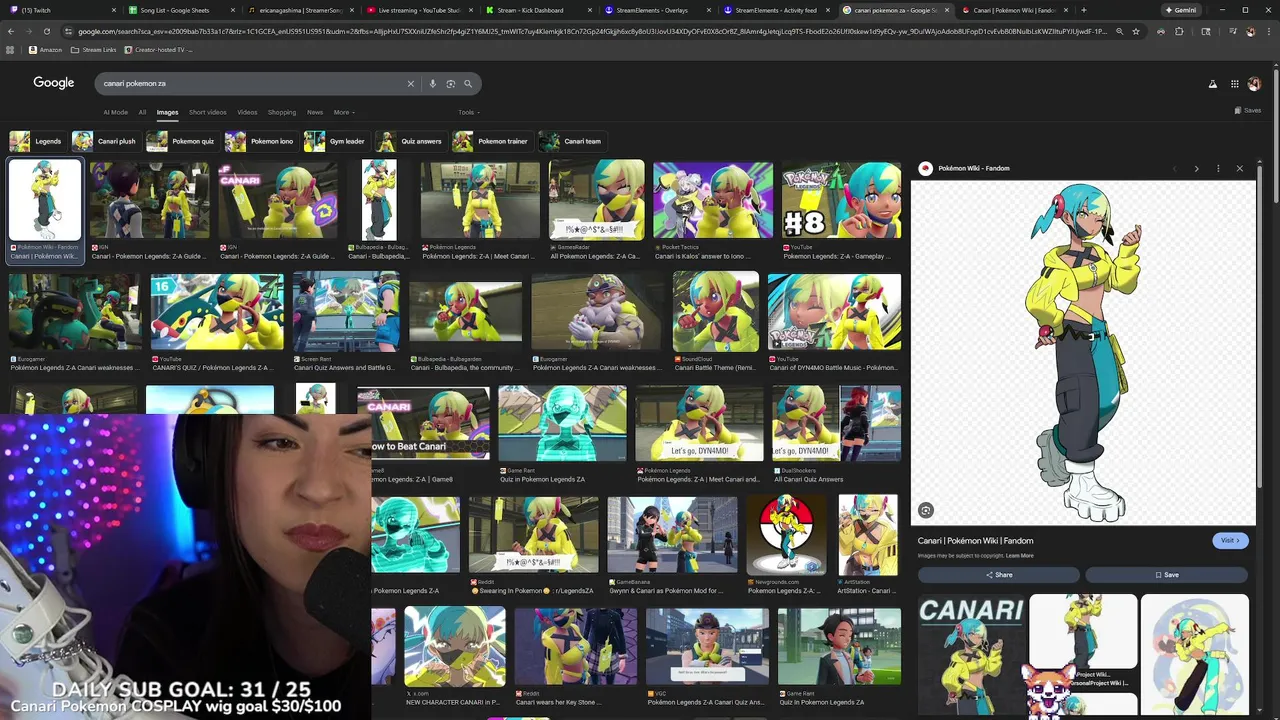Open Canari Battle Theme SoundCloud thumbnail
The width and height of the screenshot is (1280, 720).
tap(716, 313)
